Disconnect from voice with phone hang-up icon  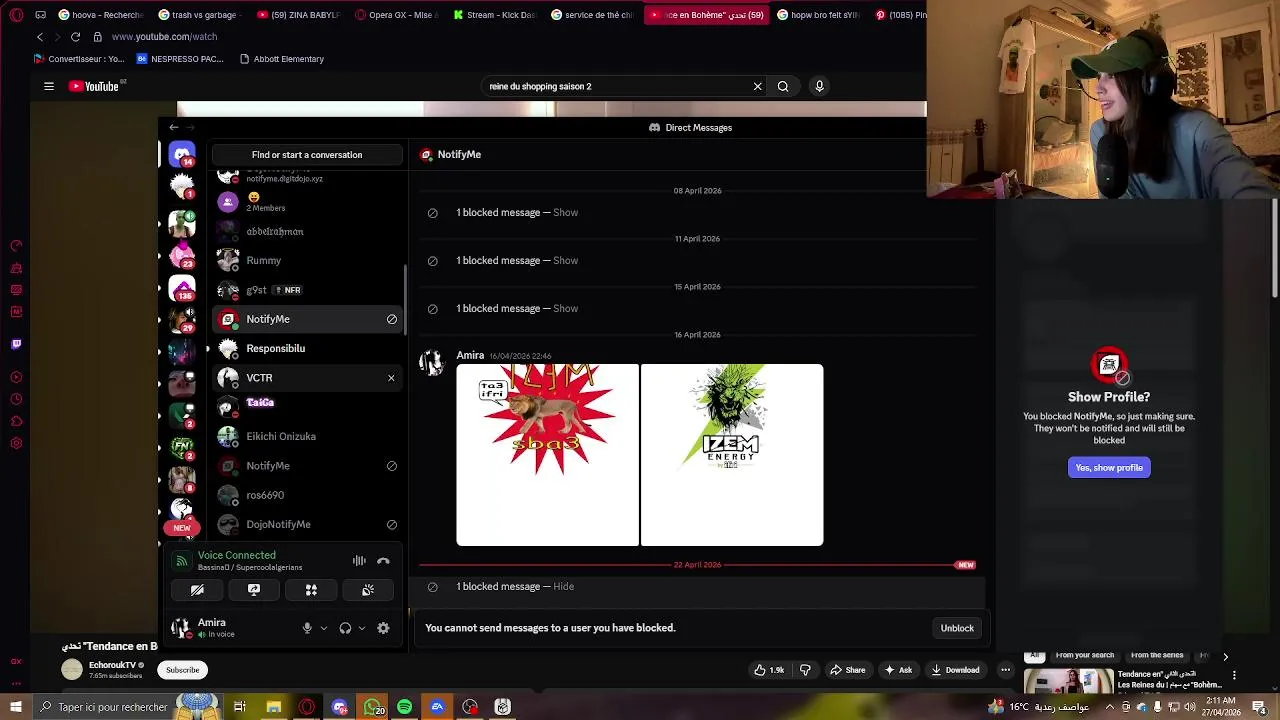tap(383, 561)
